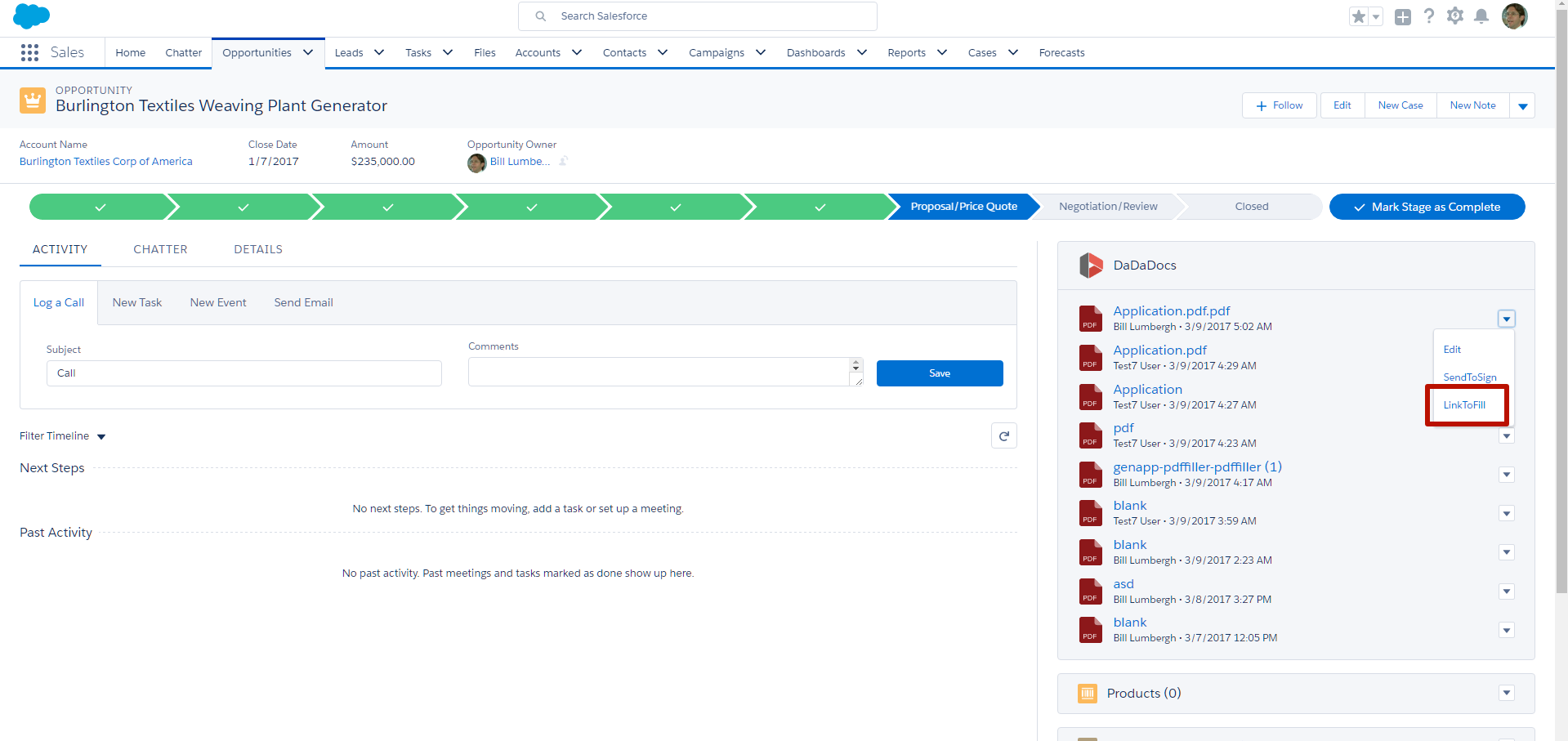Screen dimensions: 1568x741
Task: Open Burlington Textiles Corp of America account link
Action: (106, 162)
